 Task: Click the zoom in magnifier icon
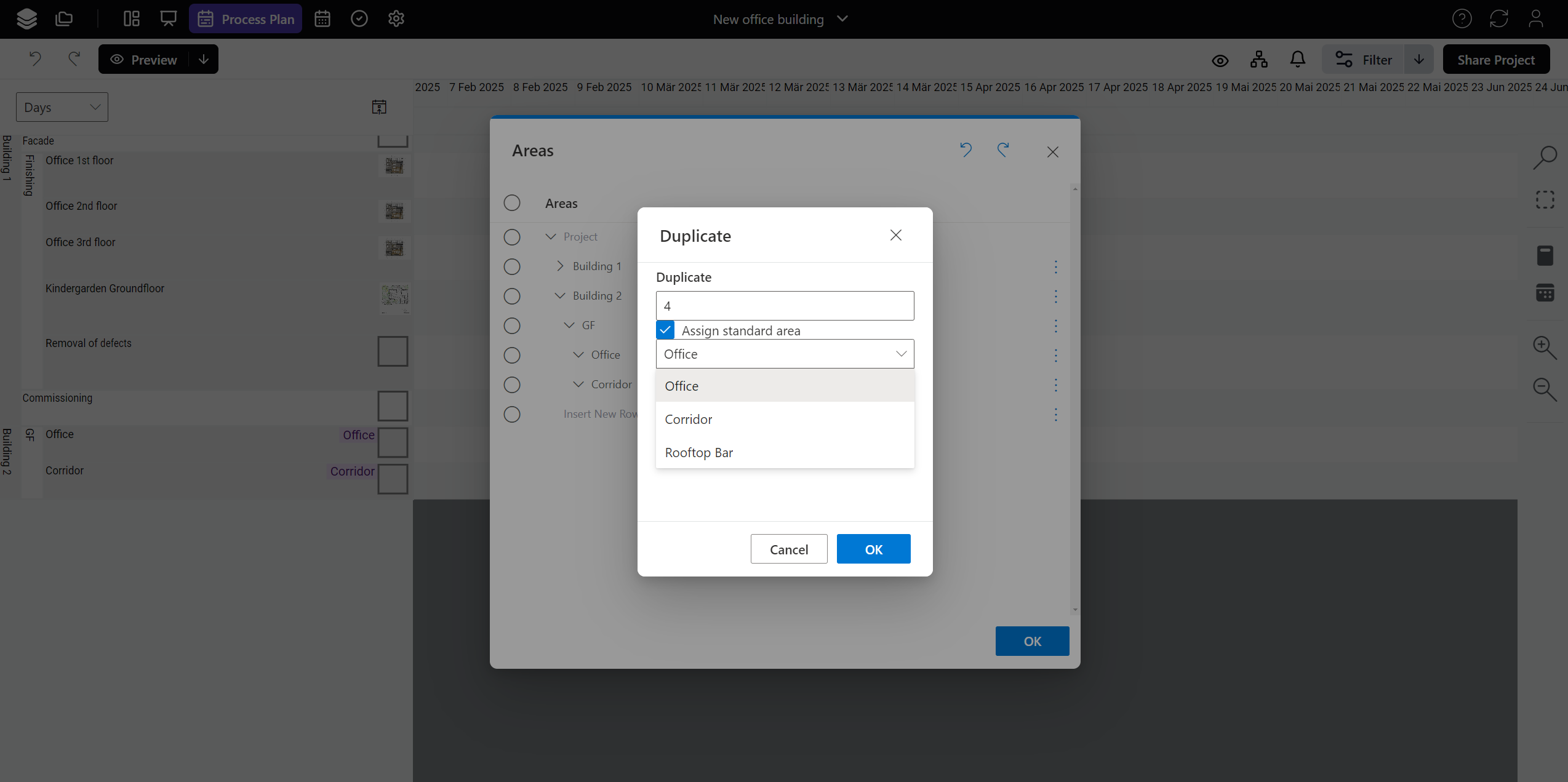pos(1545,348)
